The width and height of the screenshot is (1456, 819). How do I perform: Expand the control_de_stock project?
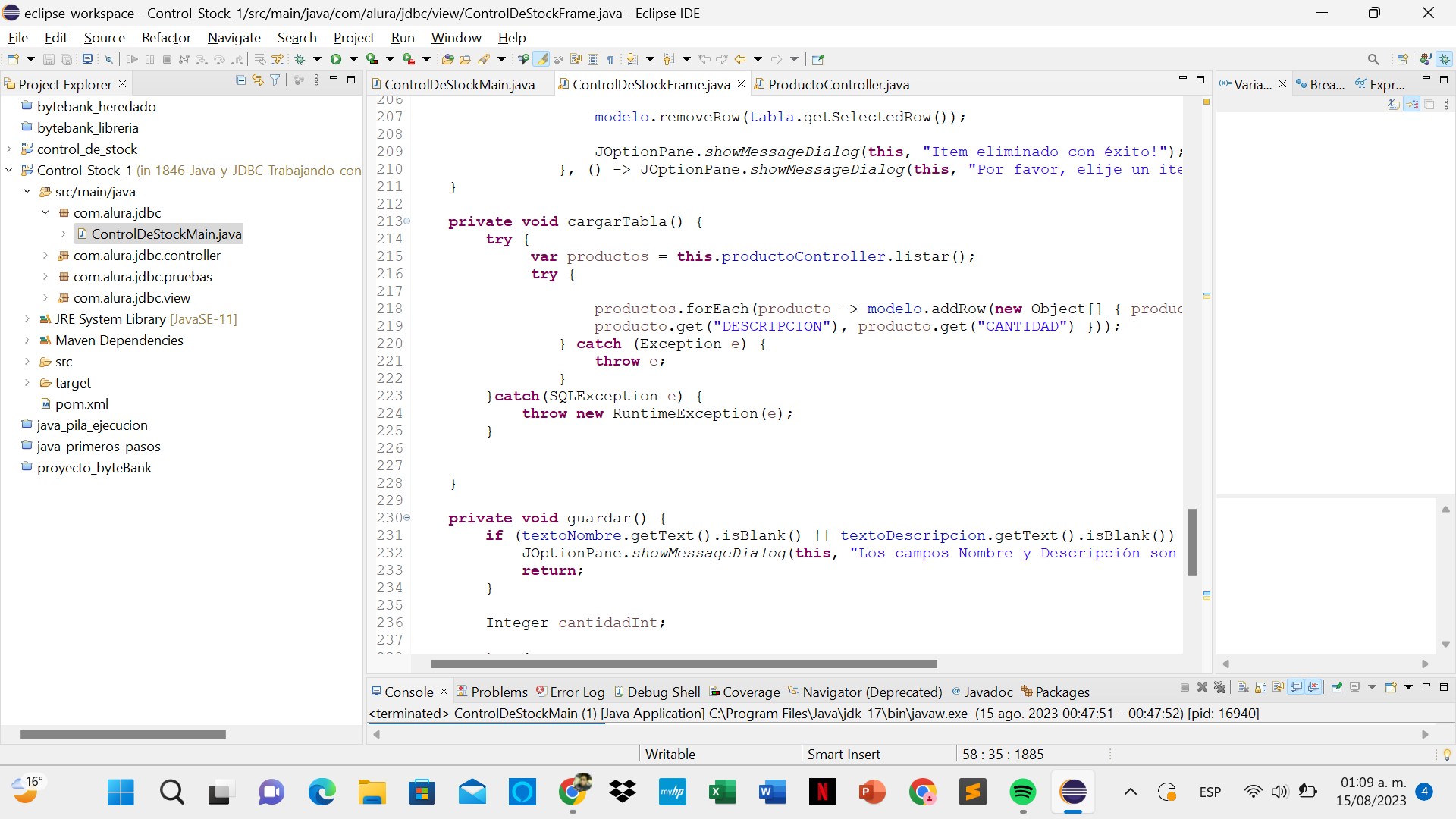(x=9, y=149)
